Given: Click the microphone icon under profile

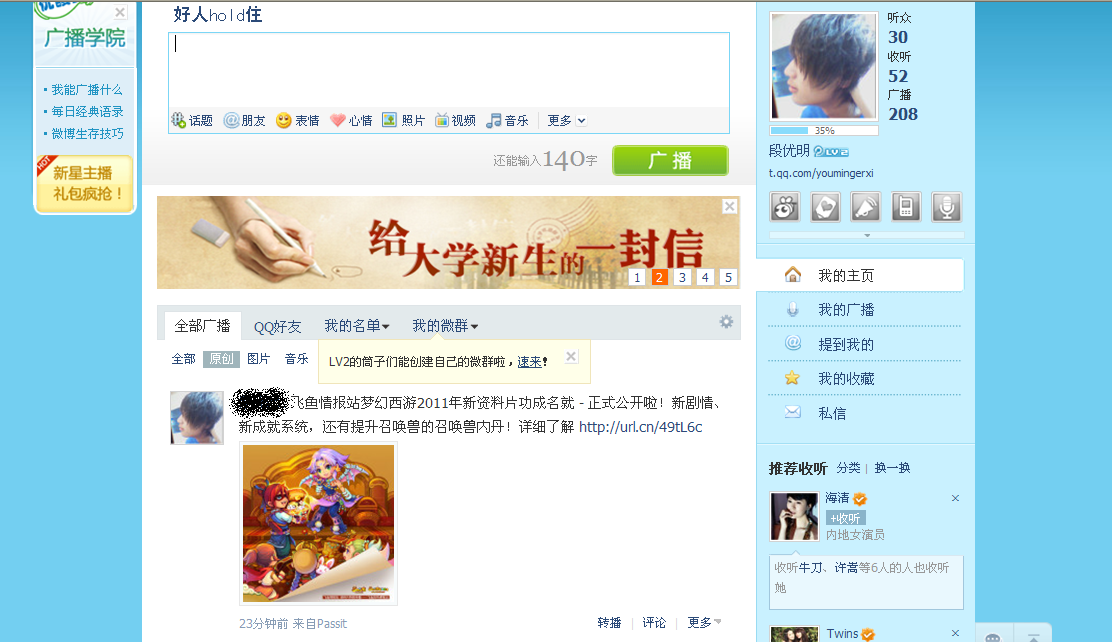Looking at the screenshot, I should coord(946,207).
